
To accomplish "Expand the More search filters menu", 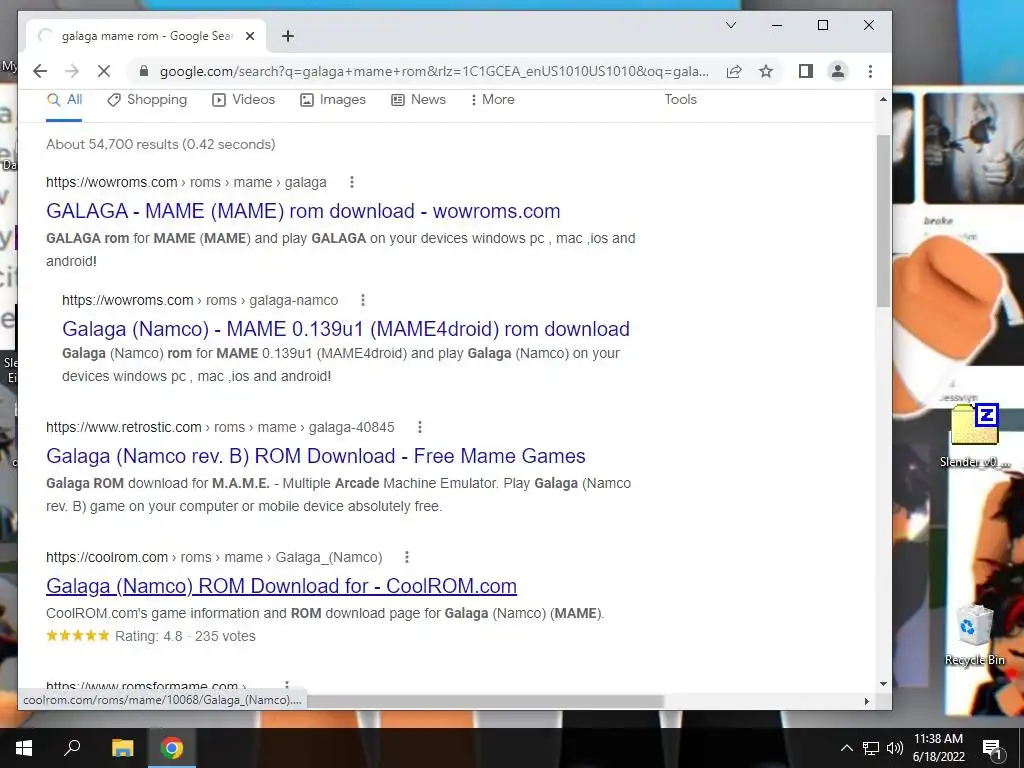I will click(x=492, y=100).
